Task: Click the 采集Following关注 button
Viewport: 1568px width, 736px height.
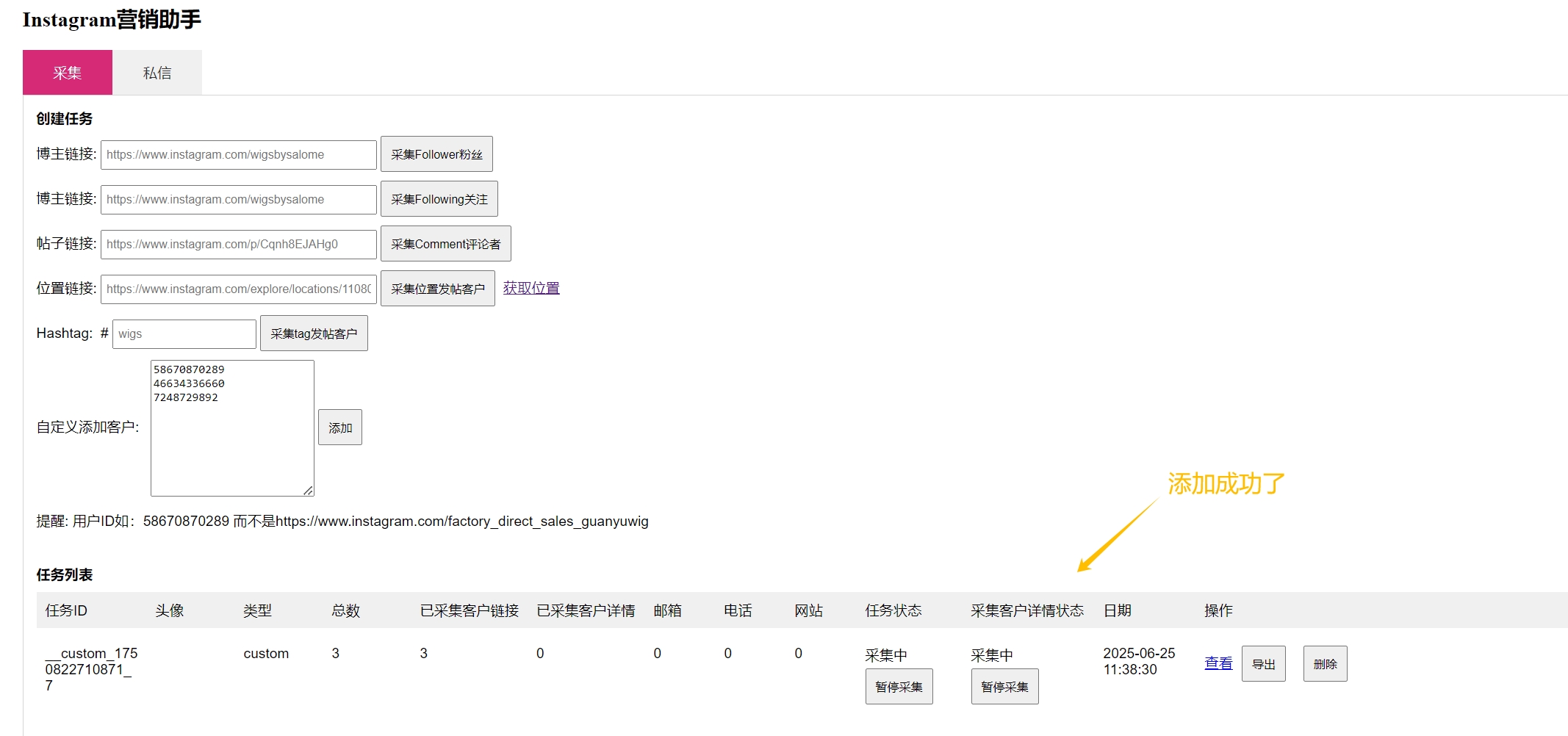Action: [x=439, y=199]
